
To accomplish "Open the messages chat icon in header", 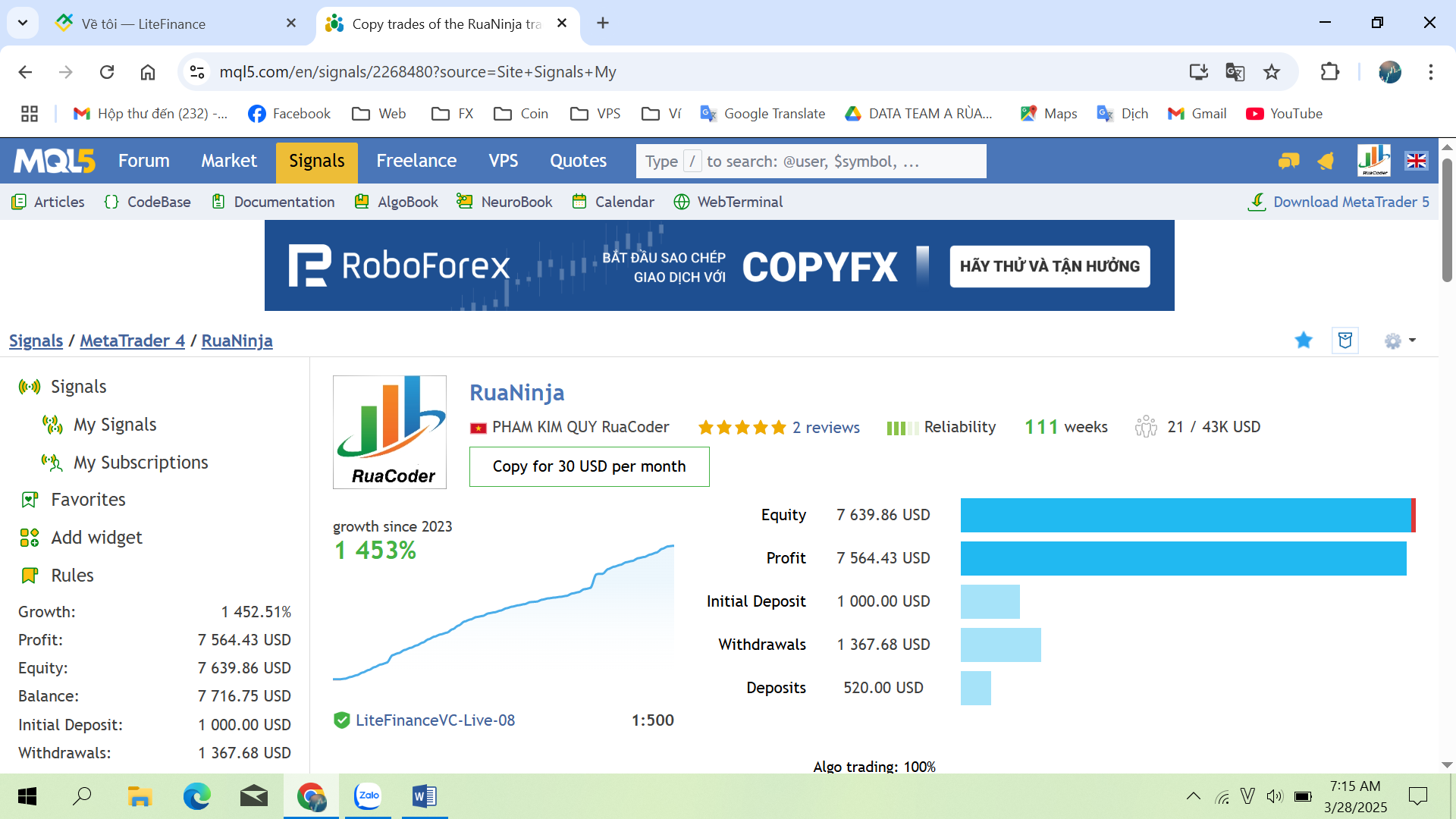I will (x=1288, y=161).
